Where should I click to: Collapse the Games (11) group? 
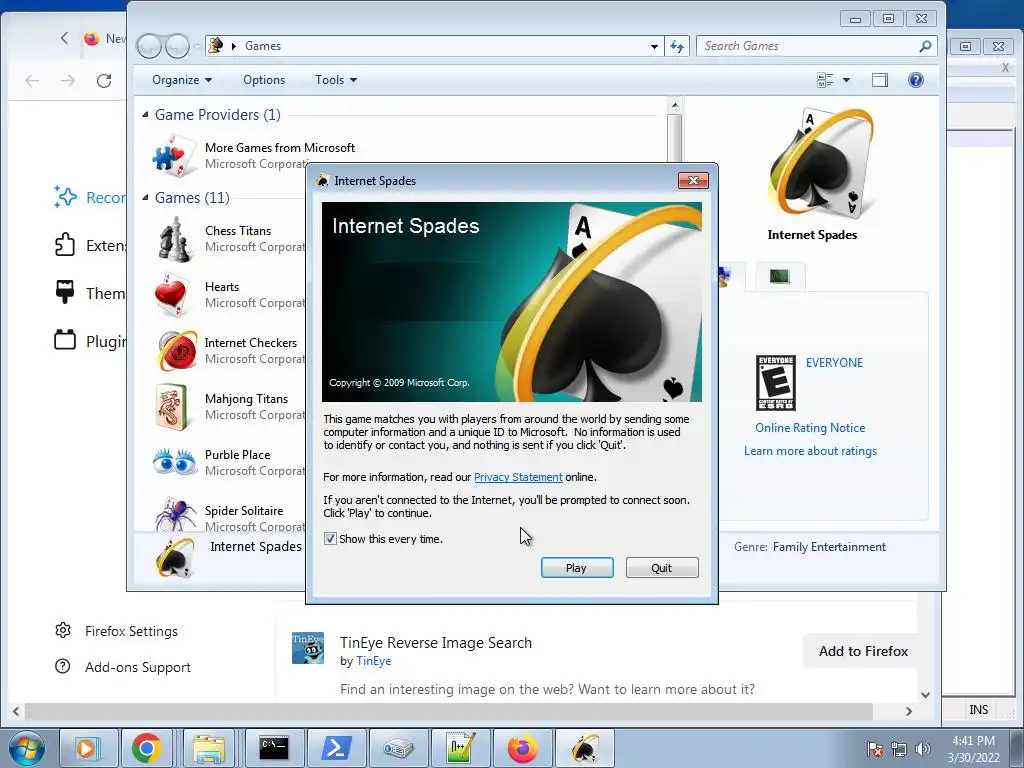pyautogui.click(x=145, y=198)
